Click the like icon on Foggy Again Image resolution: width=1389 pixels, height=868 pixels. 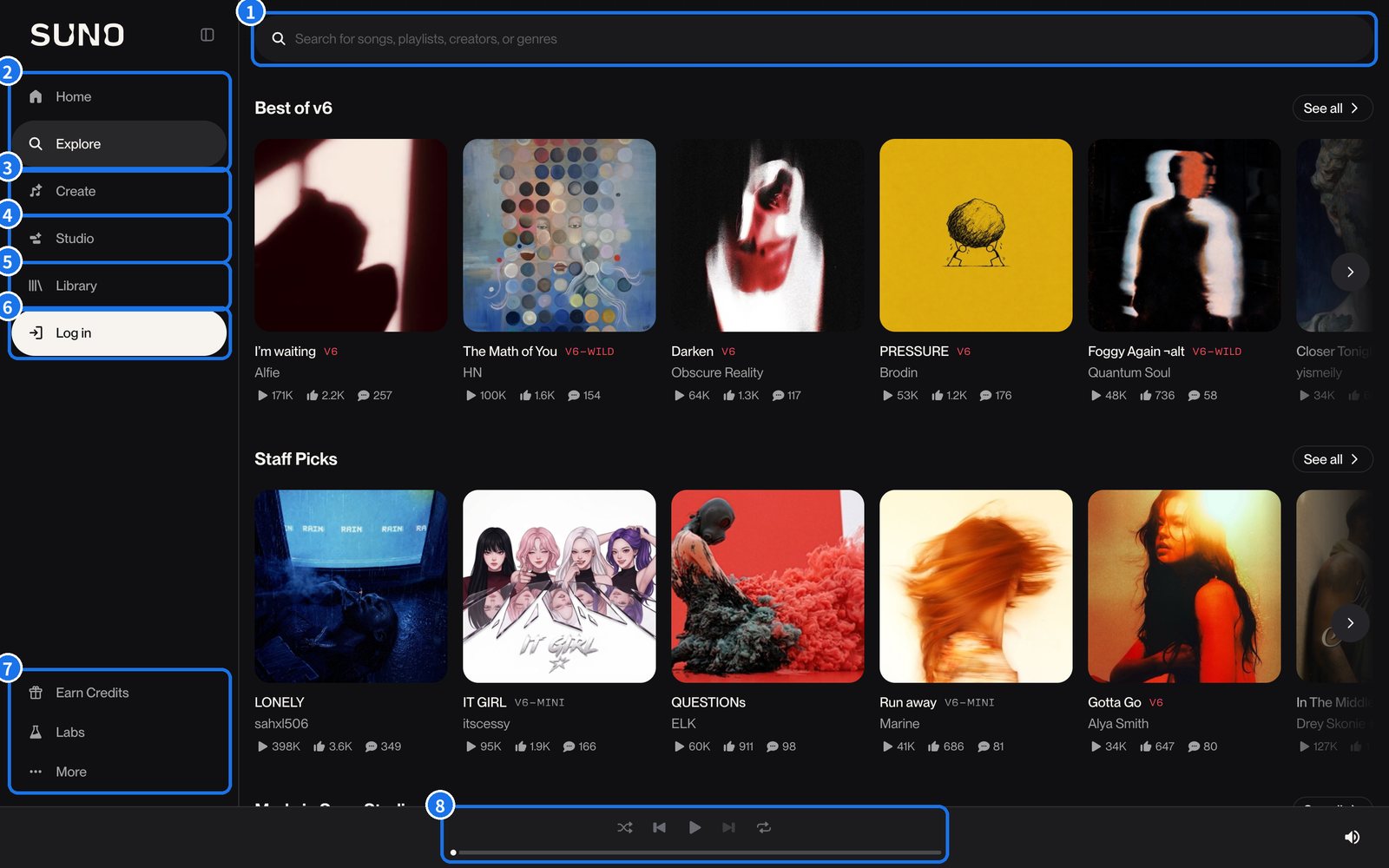pyautogui.click(x=1146, y=395)
